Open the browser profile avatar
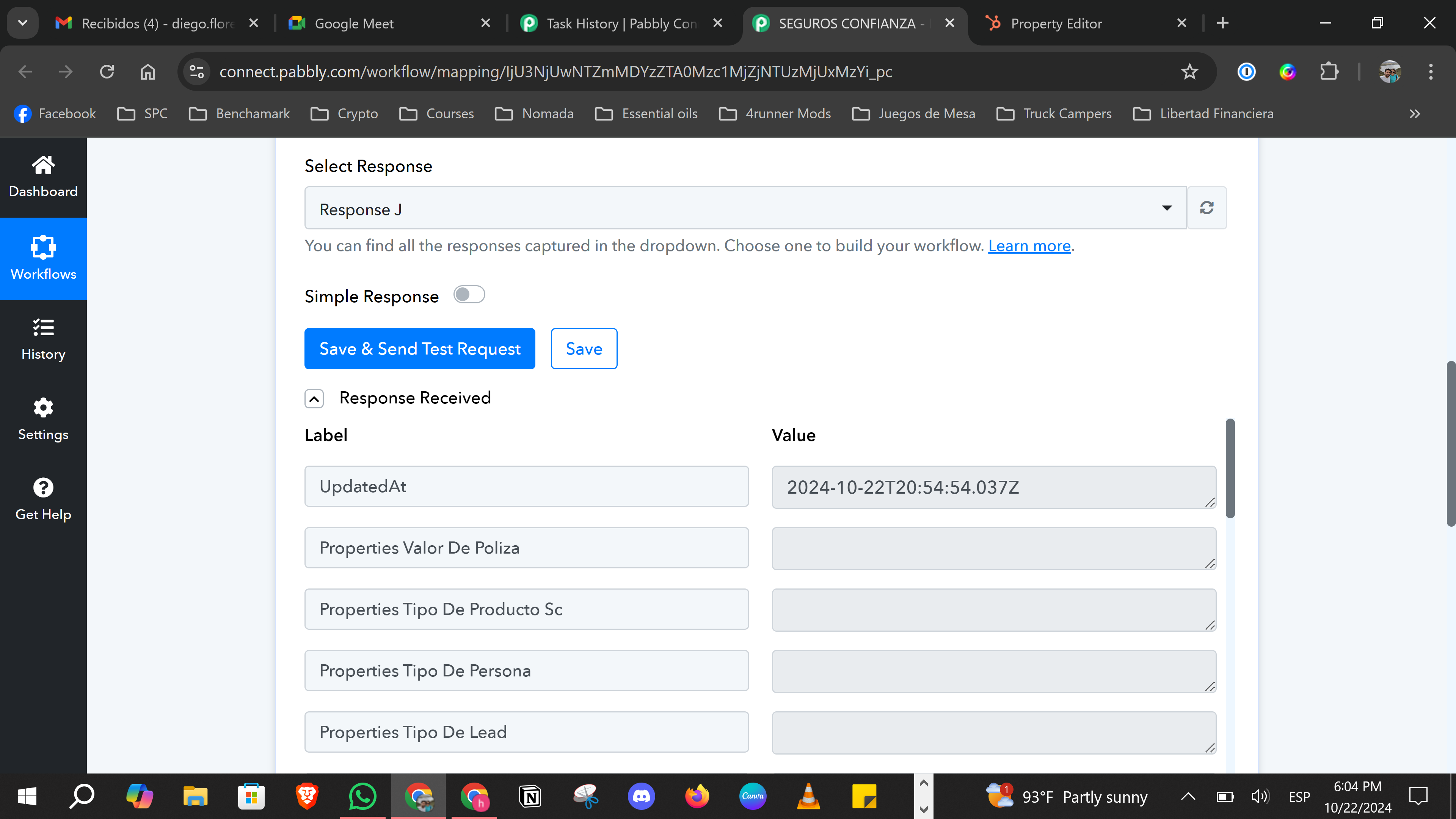 point(1390,72)
